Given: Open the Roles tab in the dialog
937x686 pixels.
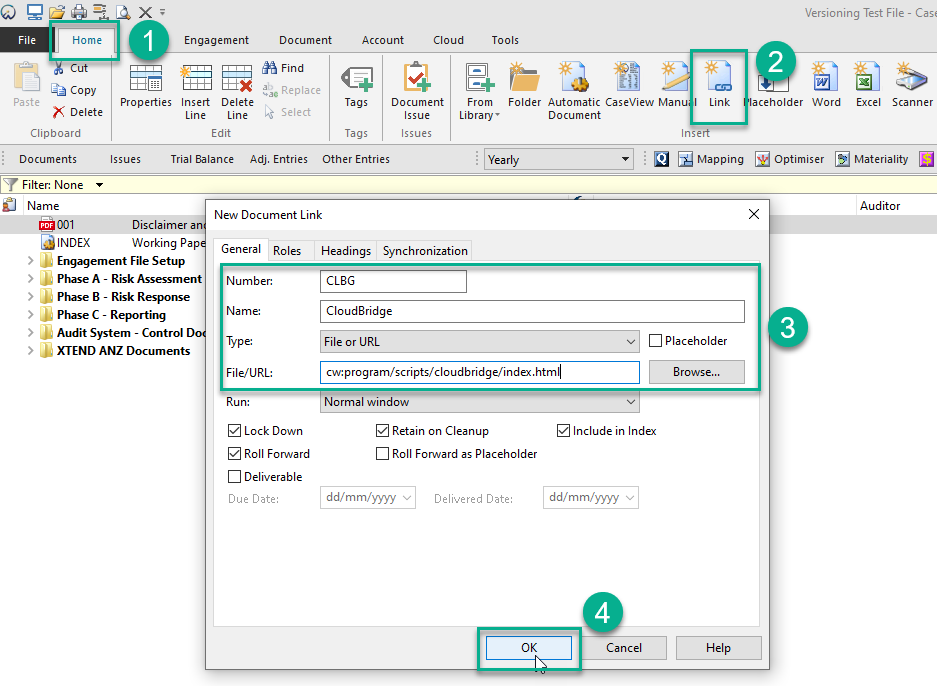Looking at the screenshot, I should 287,251.
